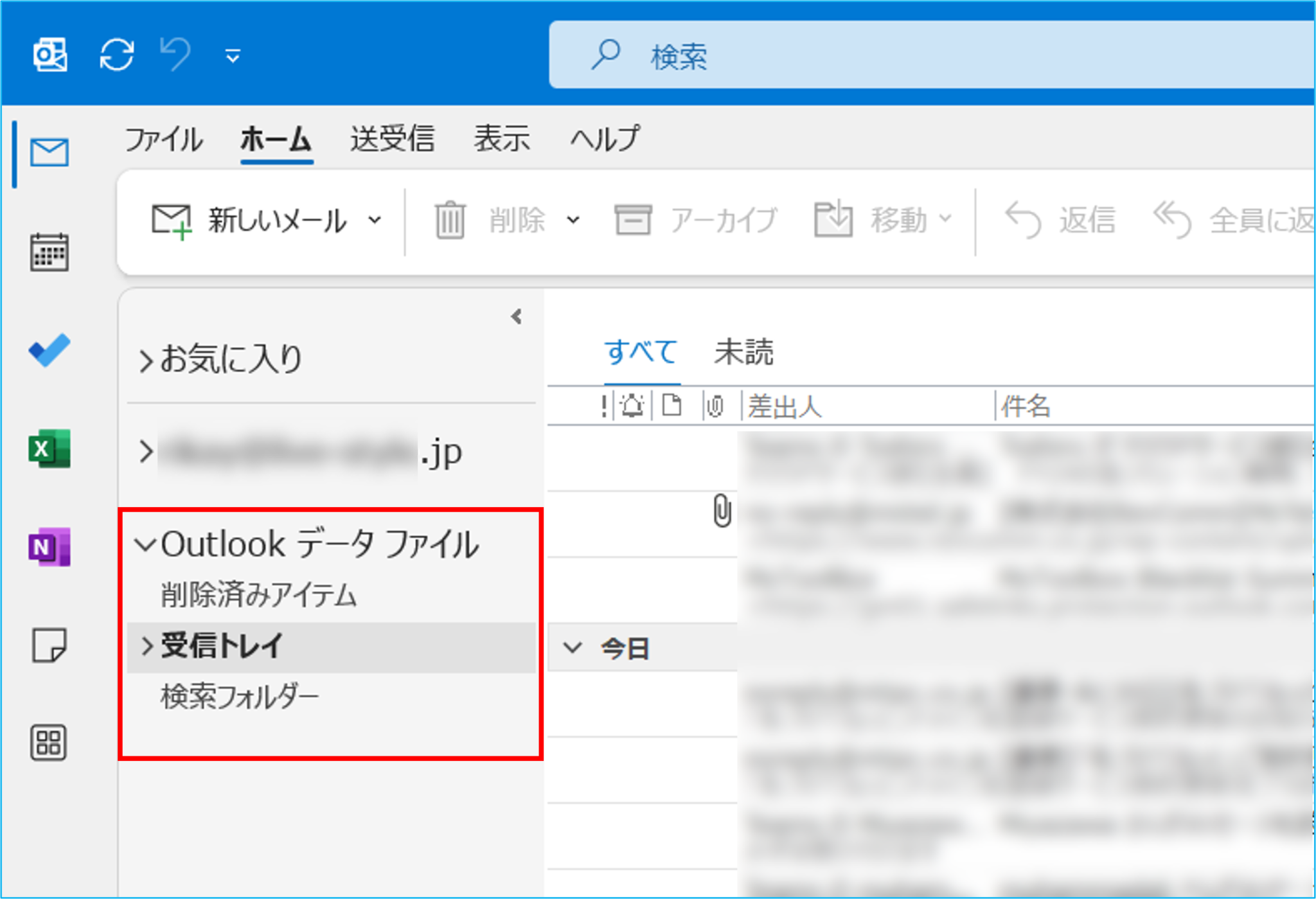The height and width of the screenshot is (899, 1316).
Task: Click the 全員に返信 reply-all button
Action: [x=1232, y=220]
